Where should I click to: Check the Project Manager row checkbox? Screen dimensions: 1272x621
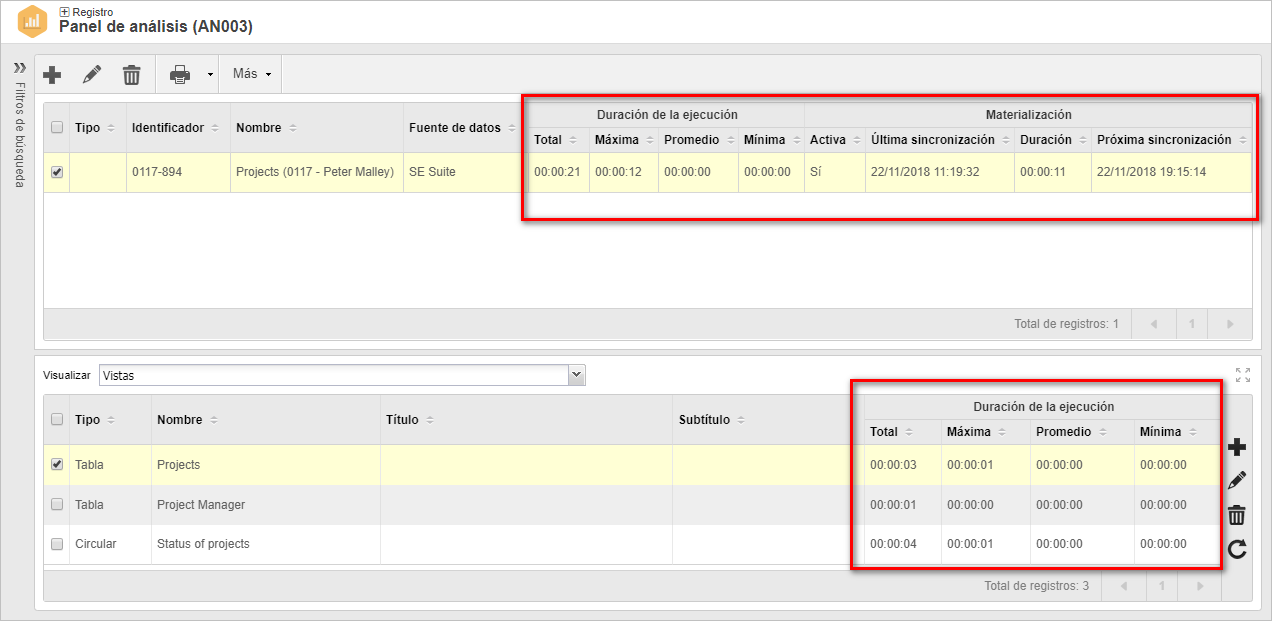pos(57,504)
